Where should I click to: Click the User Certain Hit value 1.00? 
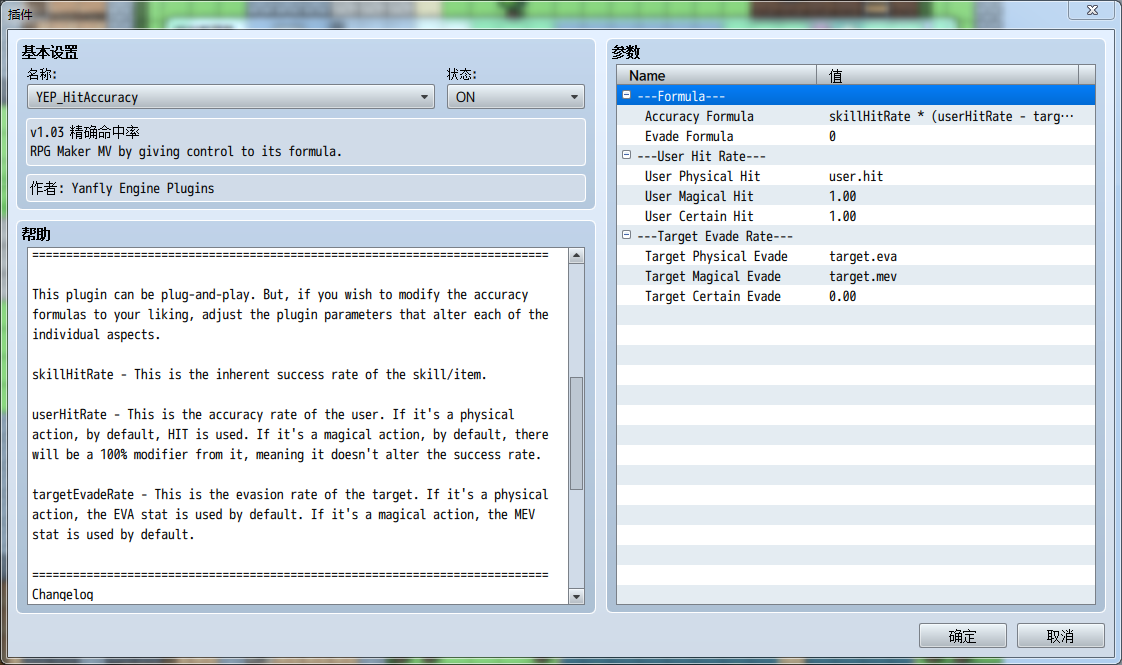[842, 216]
